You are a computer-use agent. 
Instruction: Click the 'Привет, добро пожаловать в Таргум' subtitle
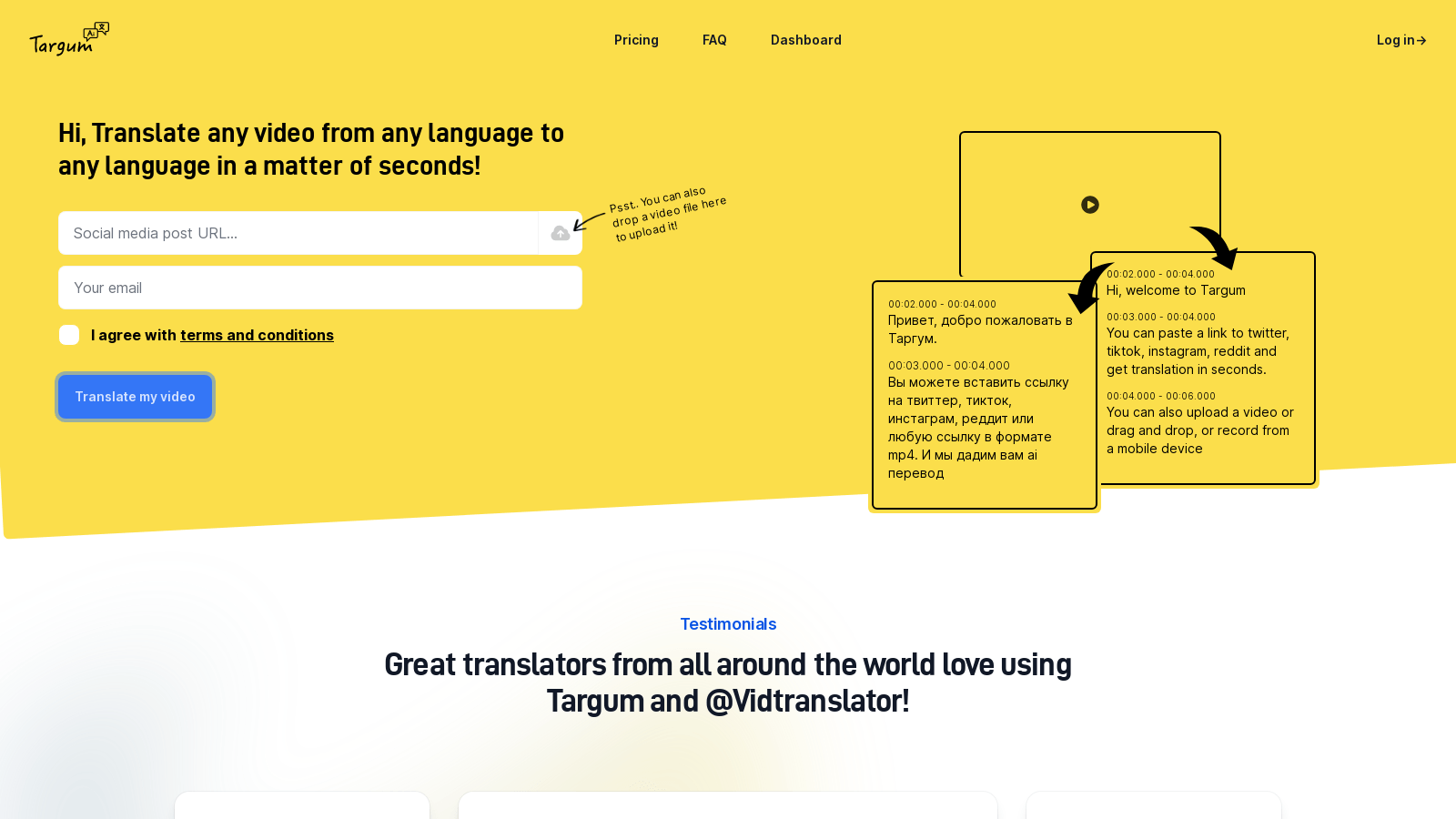(980, 329)
